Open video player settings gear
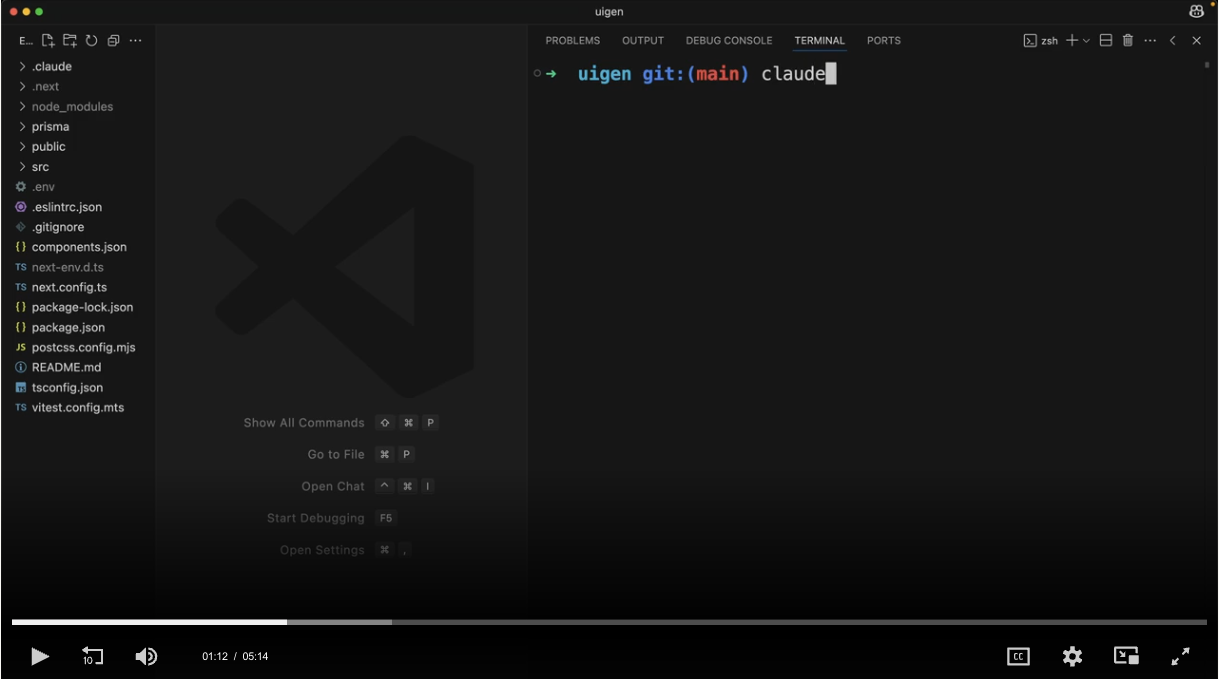 click(x=1072, y=656)
